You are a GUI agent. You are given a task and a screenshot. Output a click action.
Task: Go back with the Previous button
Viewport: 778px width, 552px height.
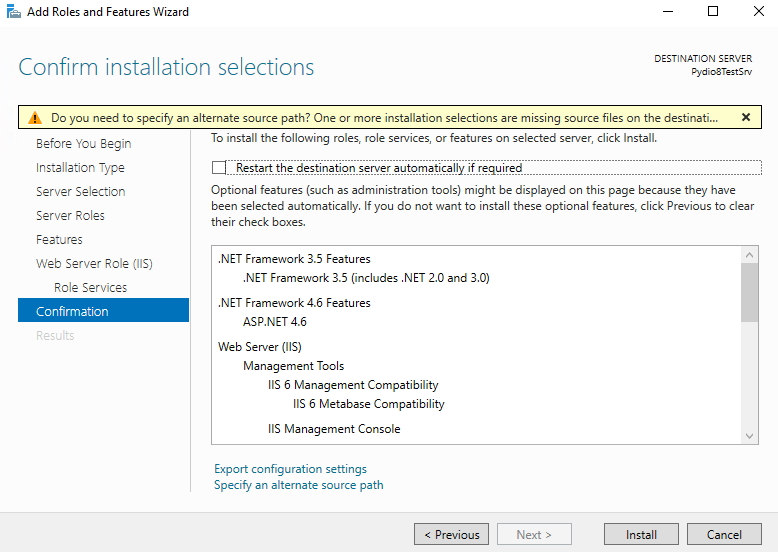[x=452, y=534]
